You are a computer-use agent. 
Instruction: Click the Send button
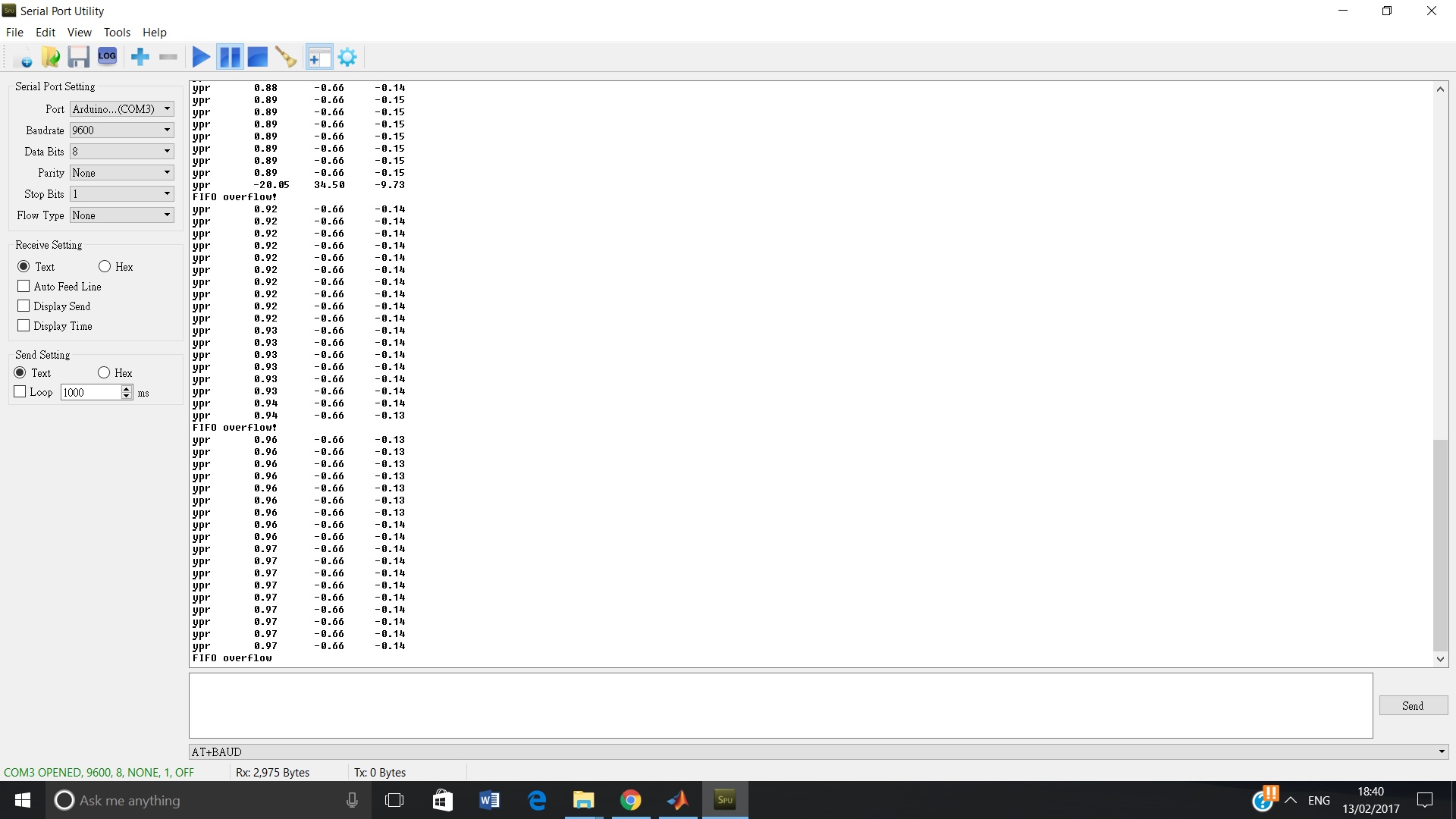pos(1413,706)
